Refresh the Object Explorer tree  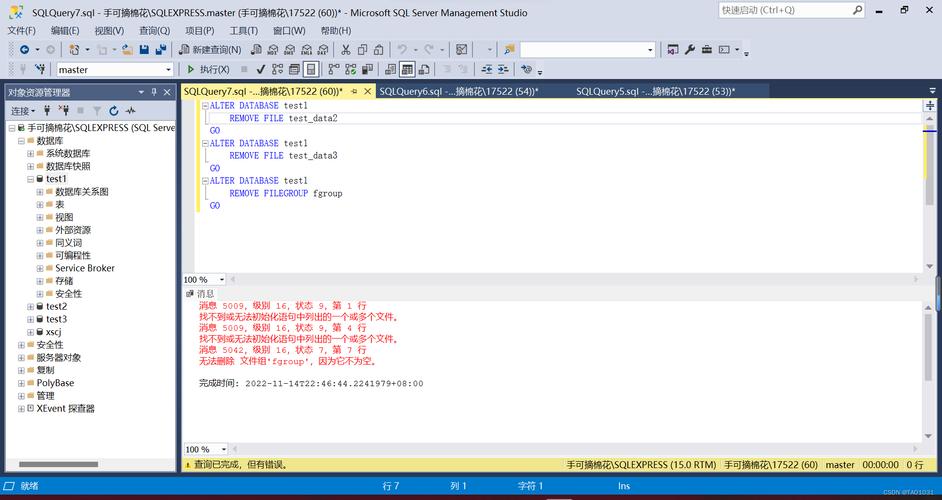click(x=114, y=111)
